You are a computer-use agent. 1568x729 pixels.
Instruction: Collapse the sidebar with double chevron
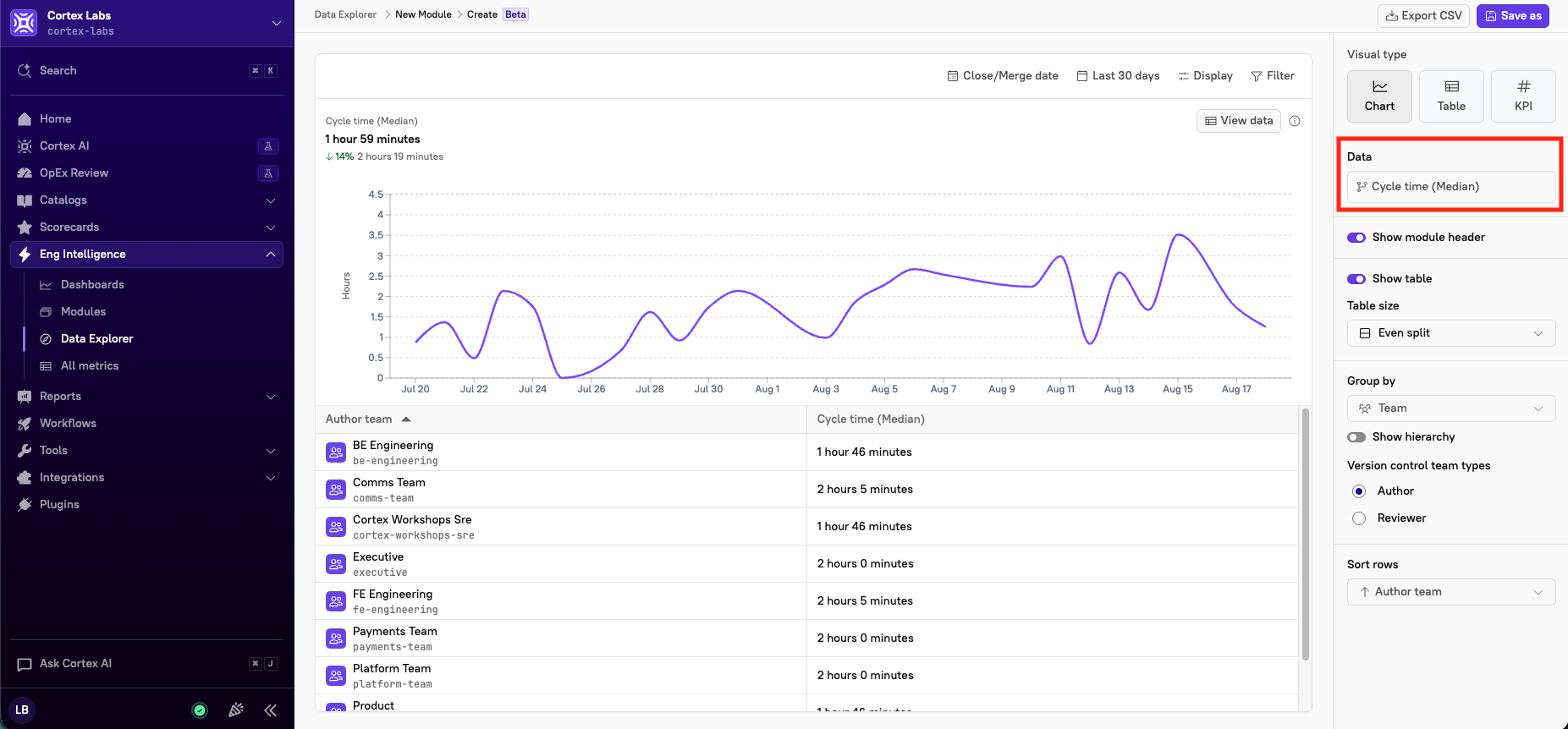click(271, 710)
